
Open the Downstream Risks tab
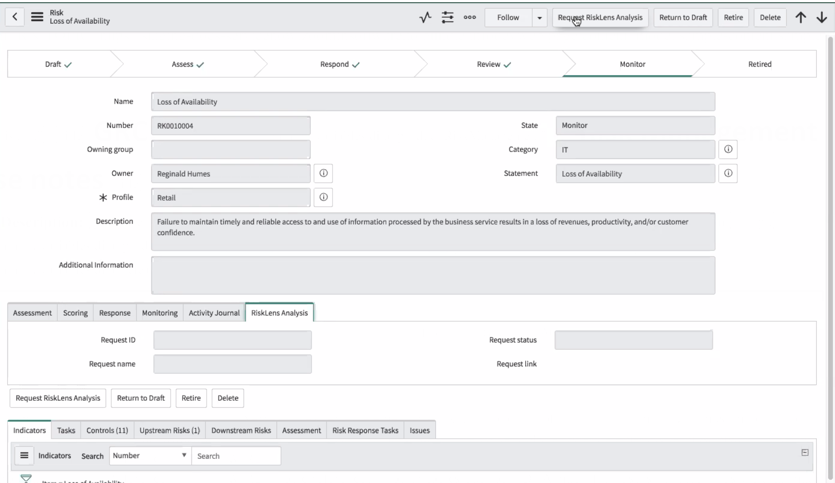[x=241, y=430]
